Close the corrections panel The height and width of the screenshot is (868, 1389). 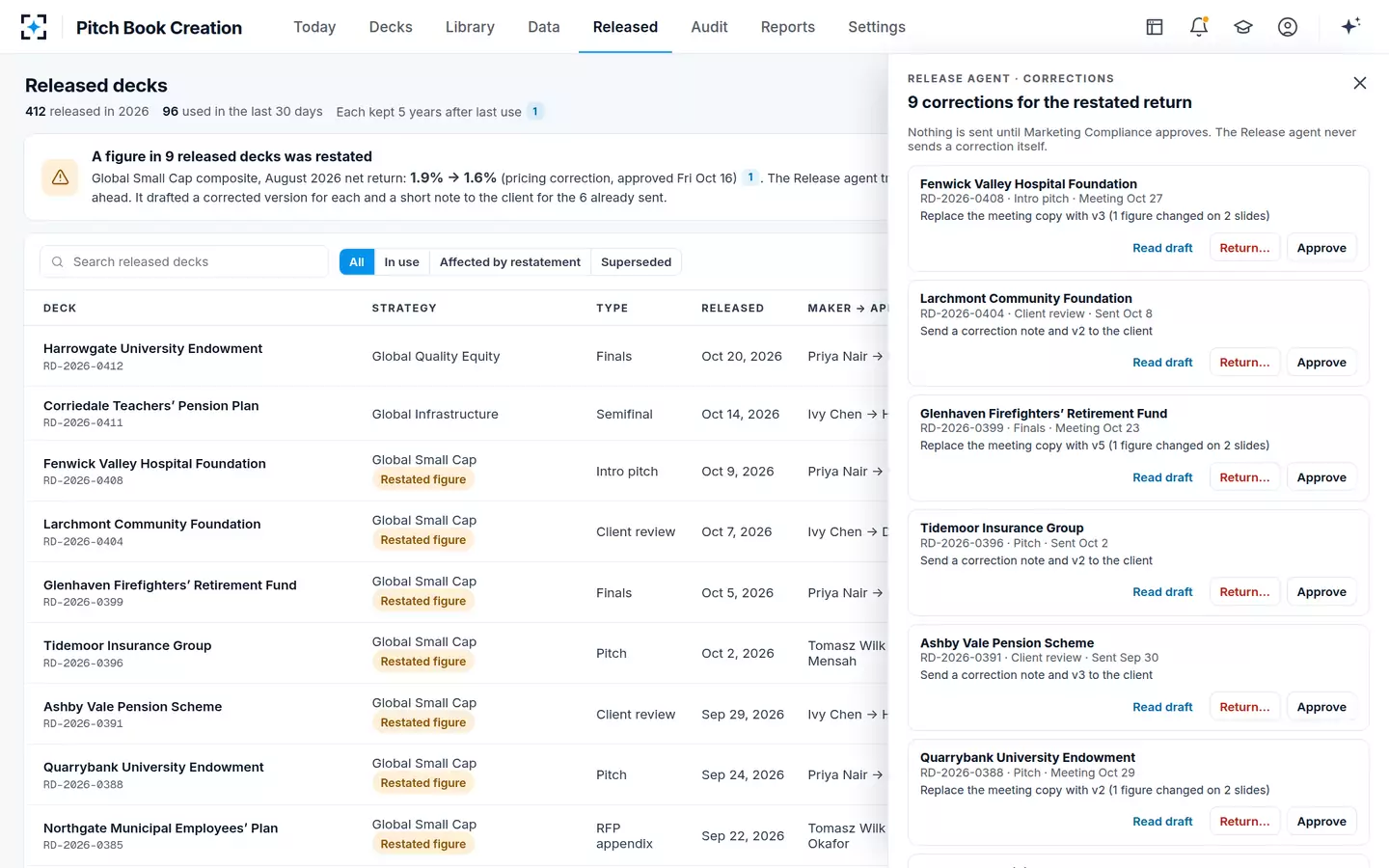(1360, 83)
